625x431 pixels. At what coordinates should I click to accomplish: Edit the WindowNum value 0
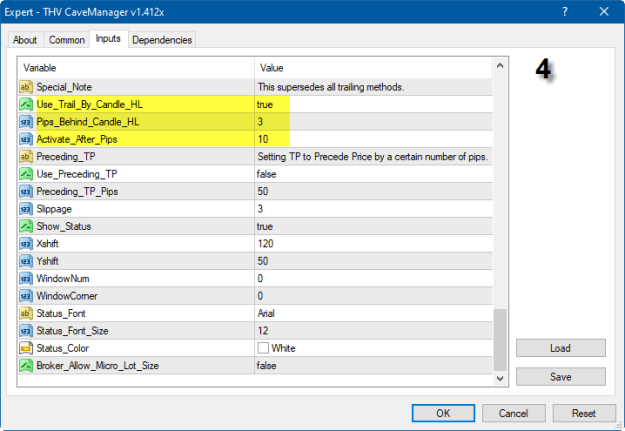click(x=260, y=278)
